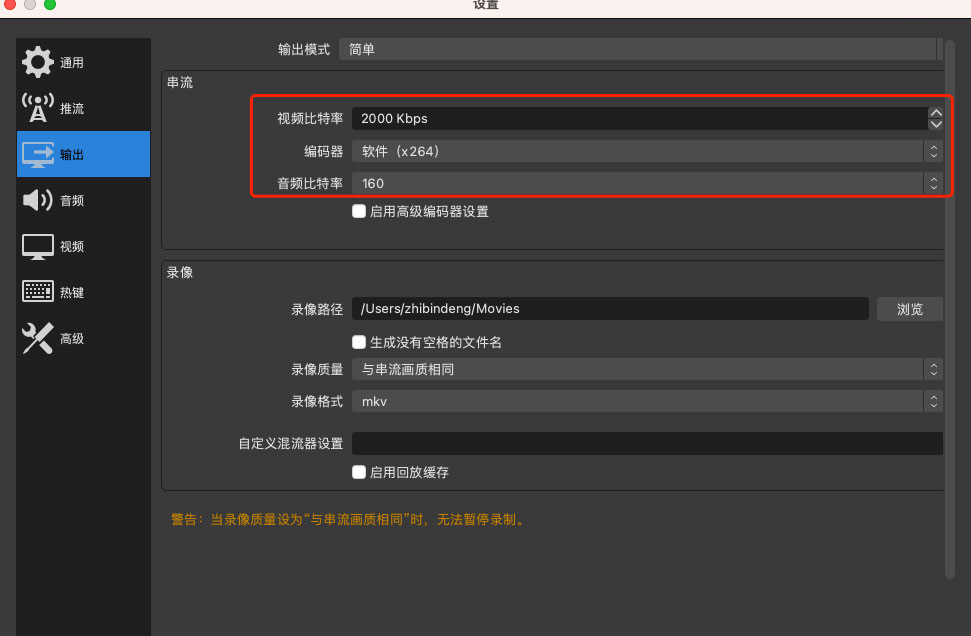Click the 输出 output monitor icon

(38, 154)
